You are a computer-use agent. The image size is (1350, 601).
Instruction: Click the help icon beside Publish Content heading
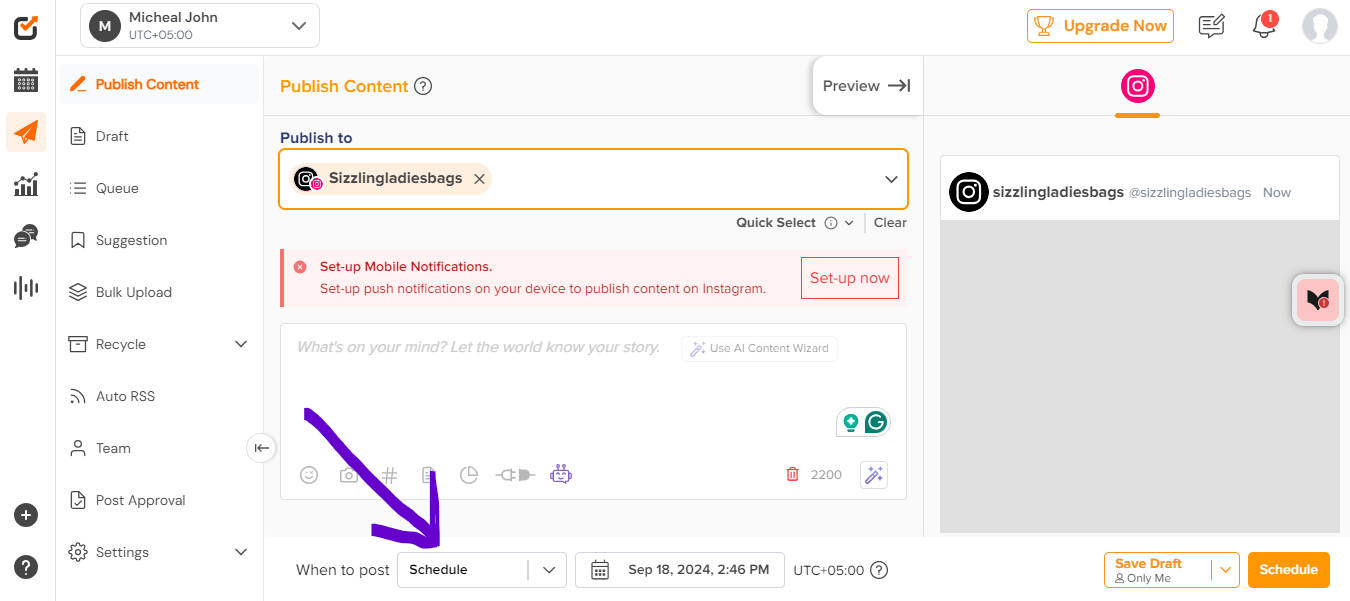423,86
